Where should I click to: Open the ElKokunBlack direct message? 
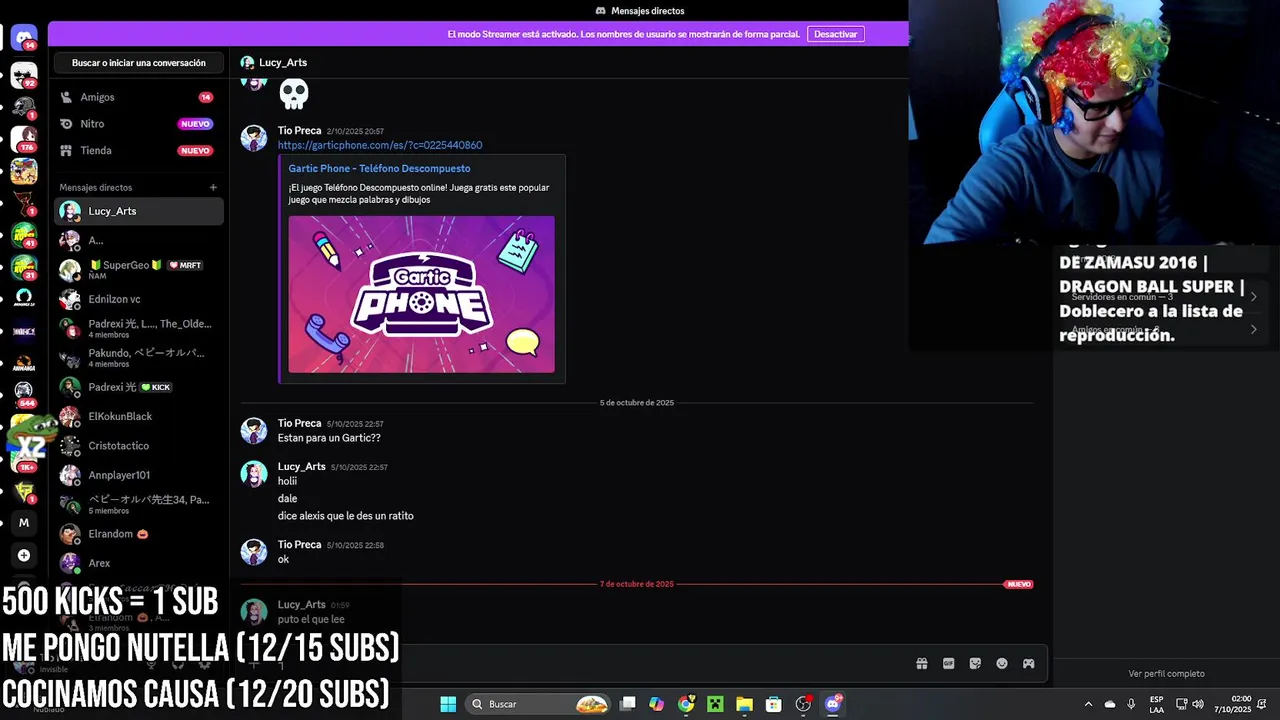point(138,416)
